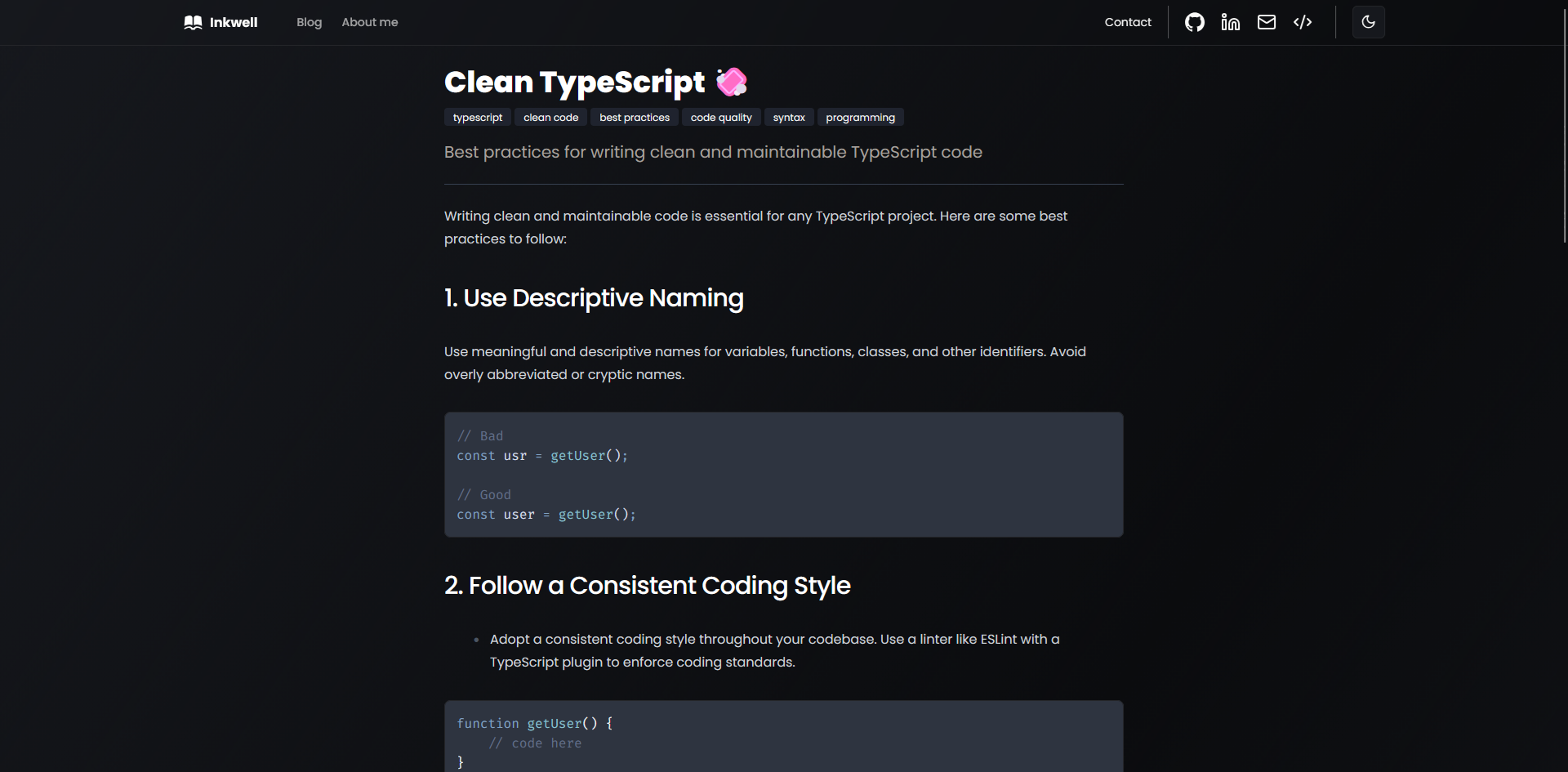Select the typescript tag
The width and height of the screenshot is (1568, 772).
(x=478, y=118)
